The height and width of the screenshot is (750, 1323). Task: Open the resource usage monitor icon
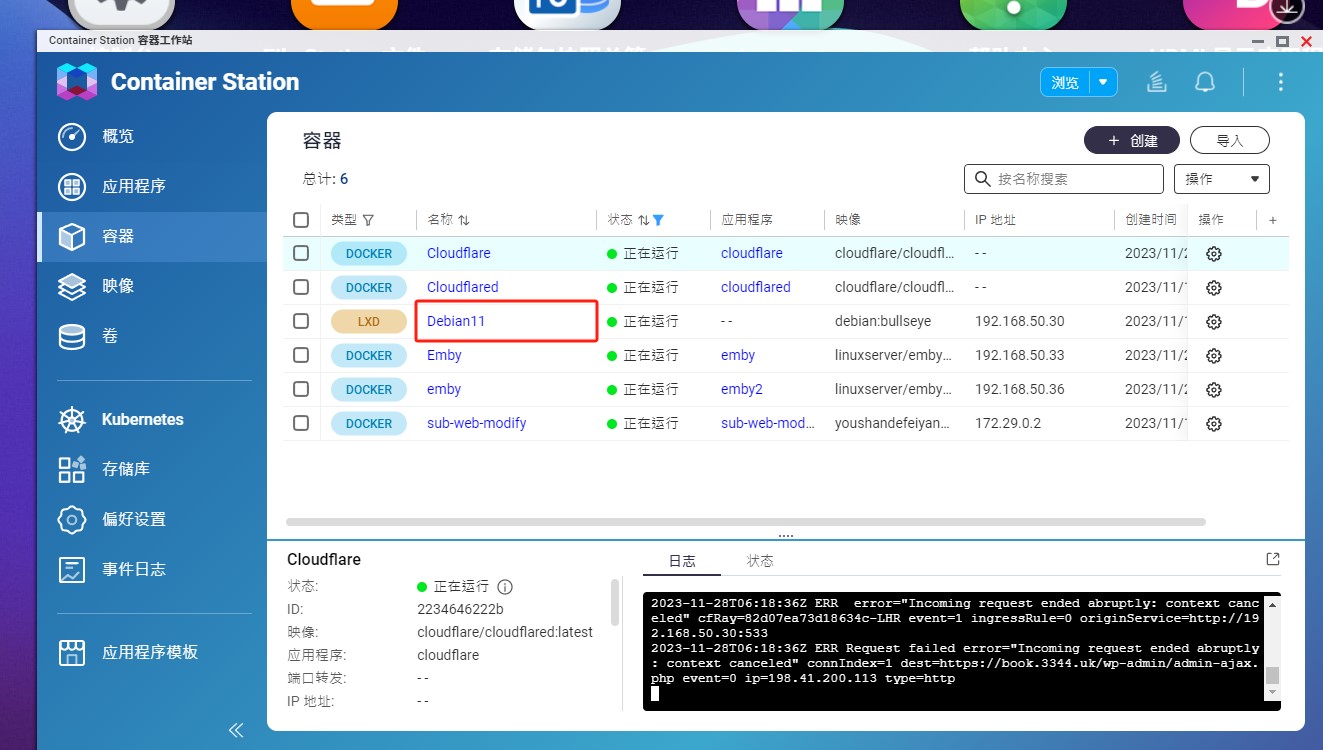click(1156, 82)
